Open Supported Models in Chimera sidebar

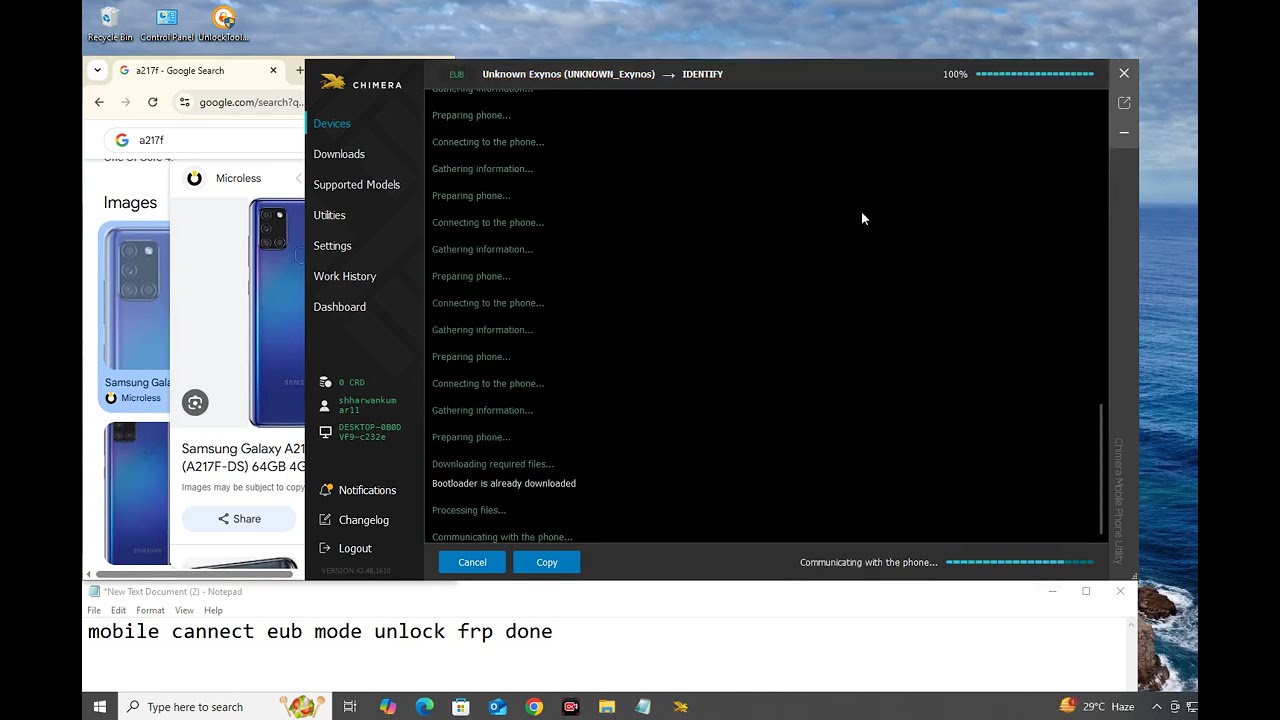[x=356, y=185]
